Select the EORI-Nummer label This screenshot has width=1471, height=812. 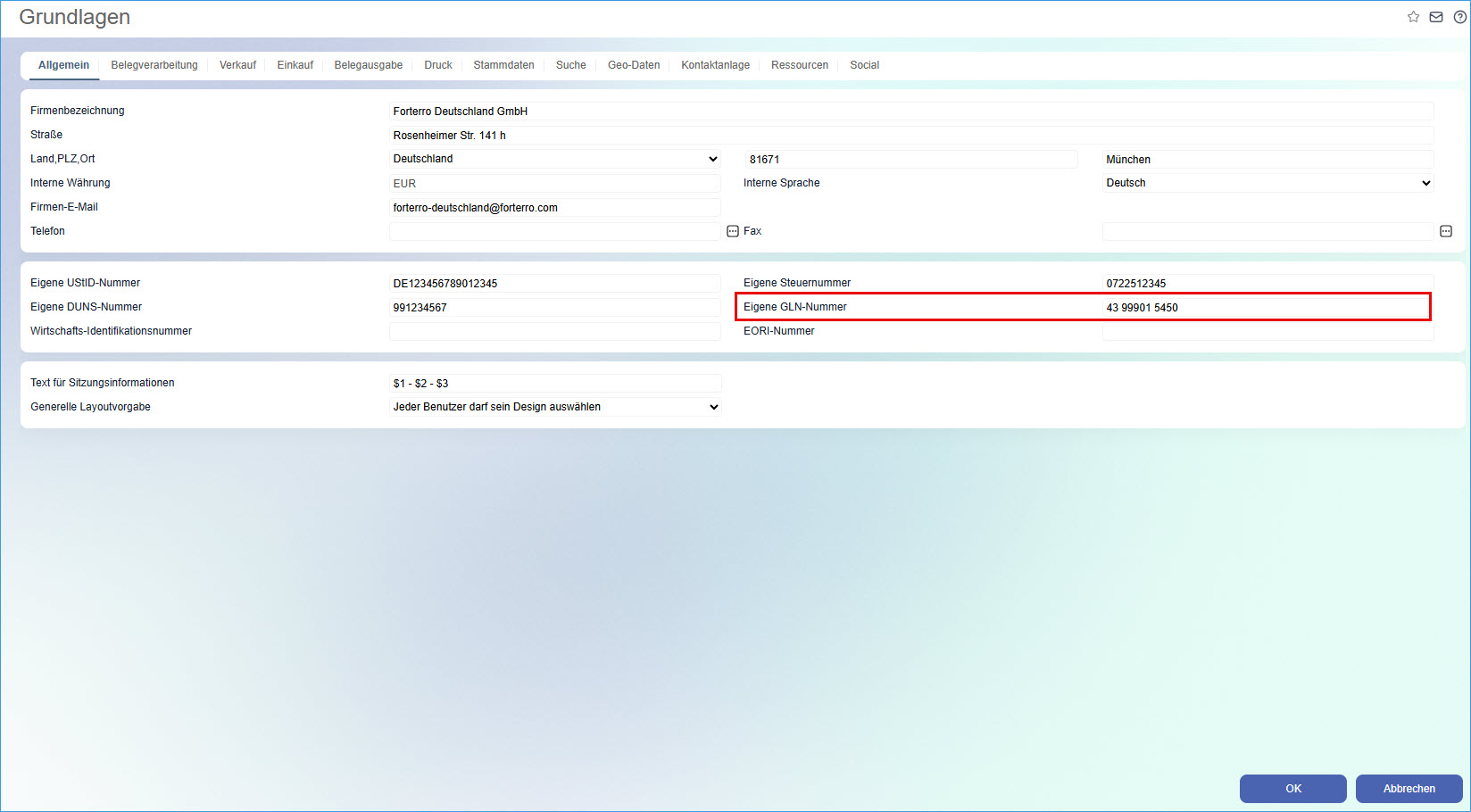click(x=779, y=331)
